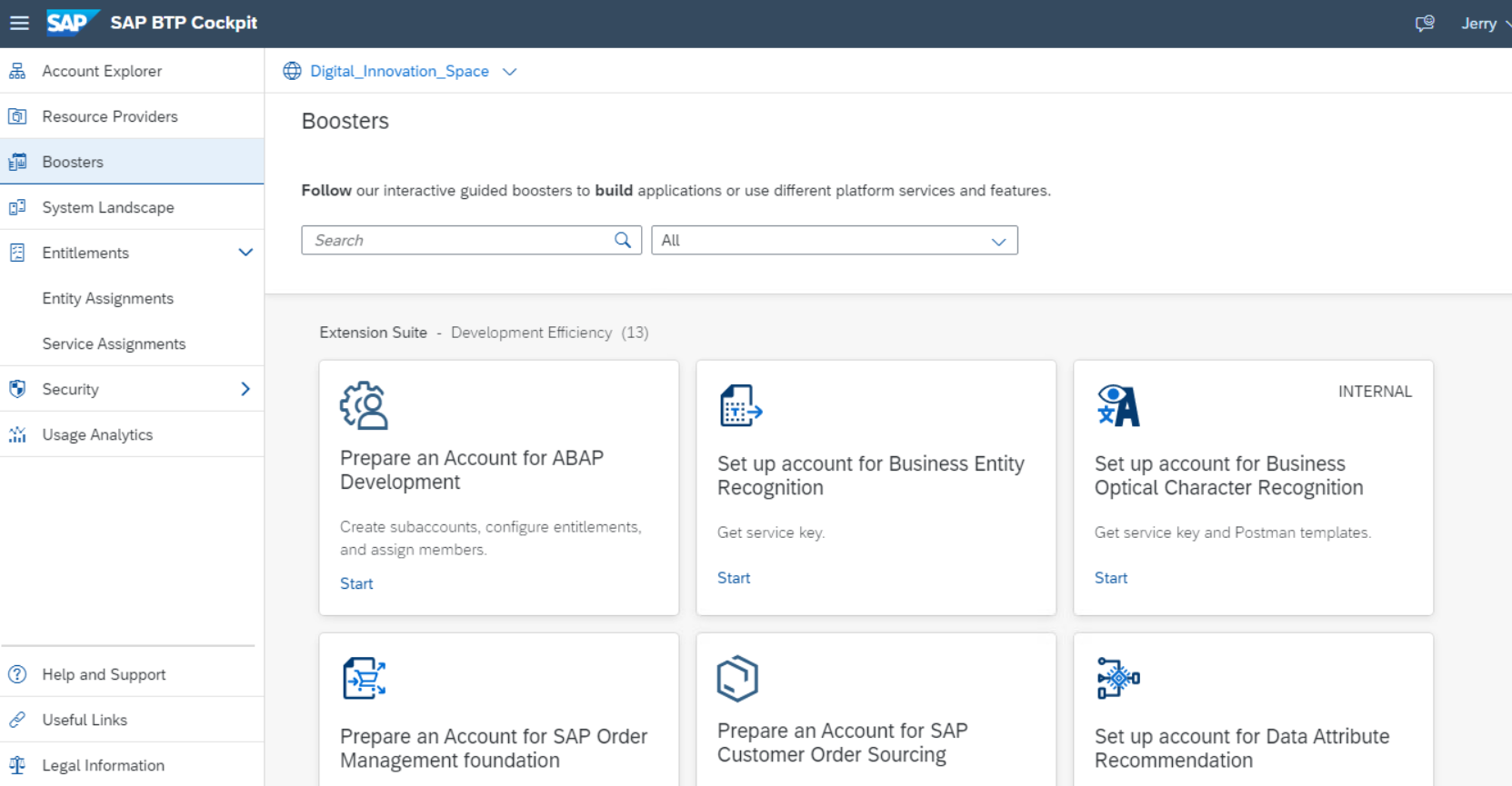
Task: Open the Data Attribute Recommendation card title
Action: click(1242, 748)
